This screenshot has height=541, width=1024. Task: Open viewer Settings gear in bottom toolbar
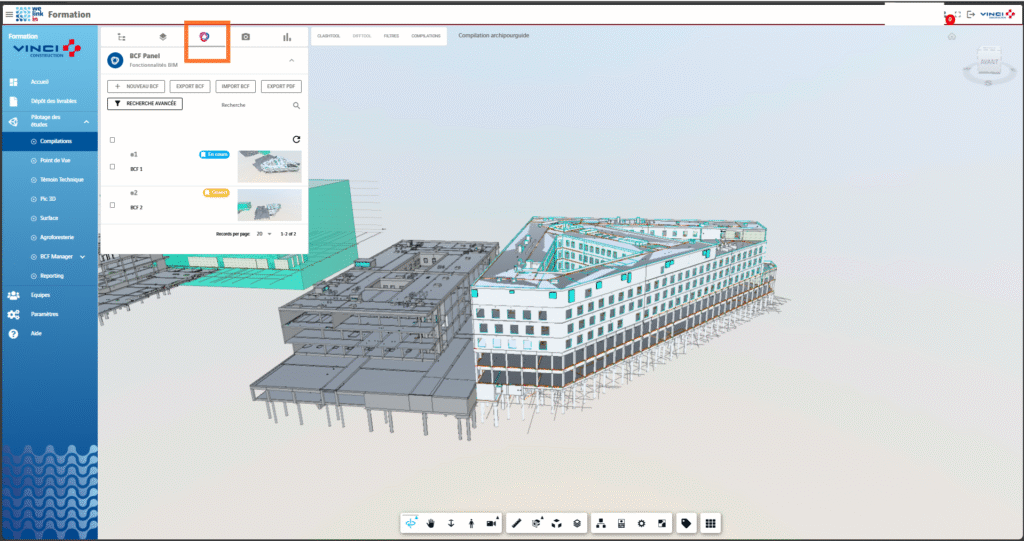(x=641, y=523)
